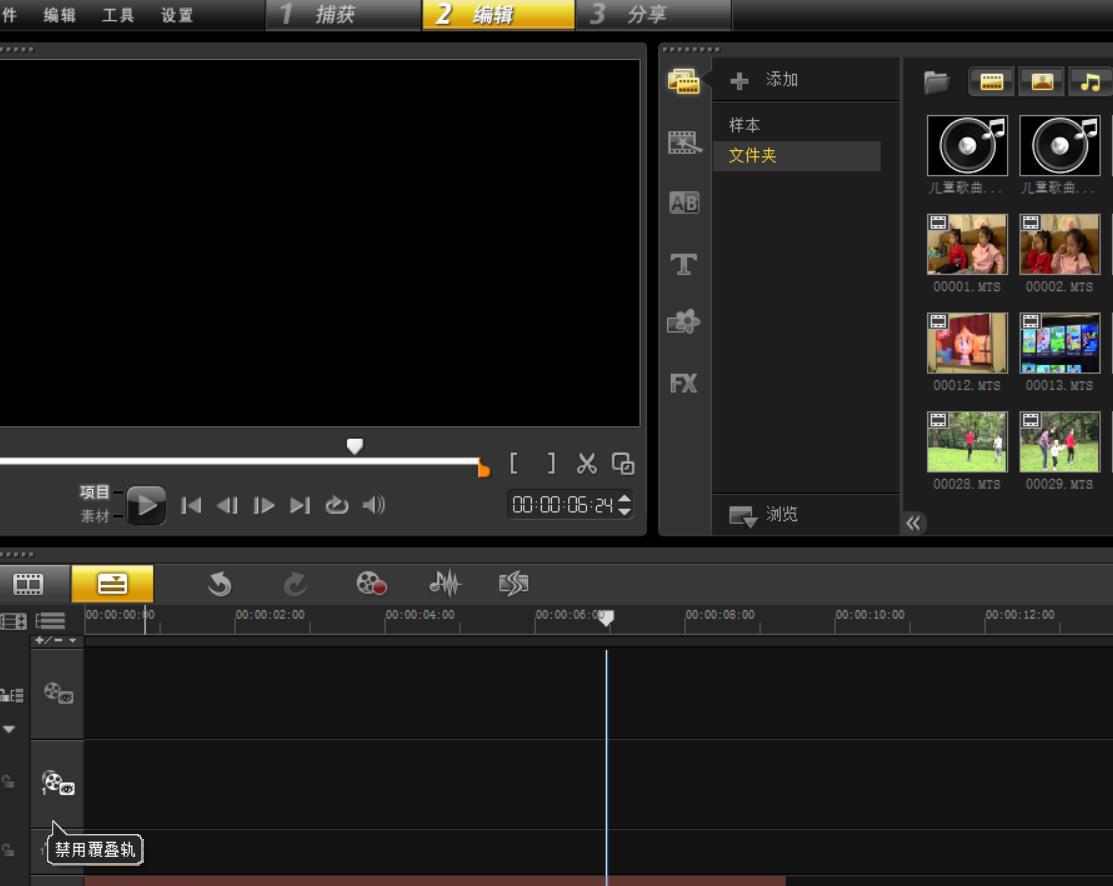Click the orange trim marker on preview bar
Image resolution: width=1113 pixels, height=886 pixels.
click(x=484, y=469)
